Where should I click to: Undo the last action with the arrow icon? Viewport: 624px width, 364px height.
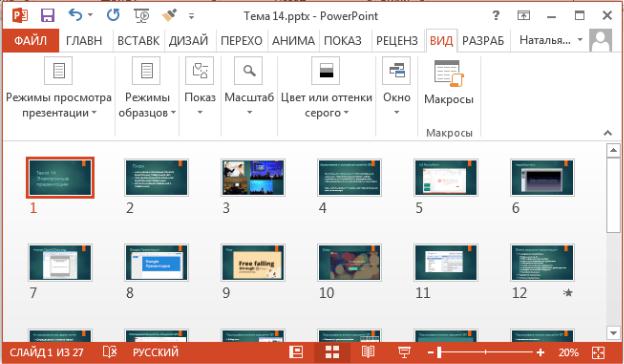(75, 15)
